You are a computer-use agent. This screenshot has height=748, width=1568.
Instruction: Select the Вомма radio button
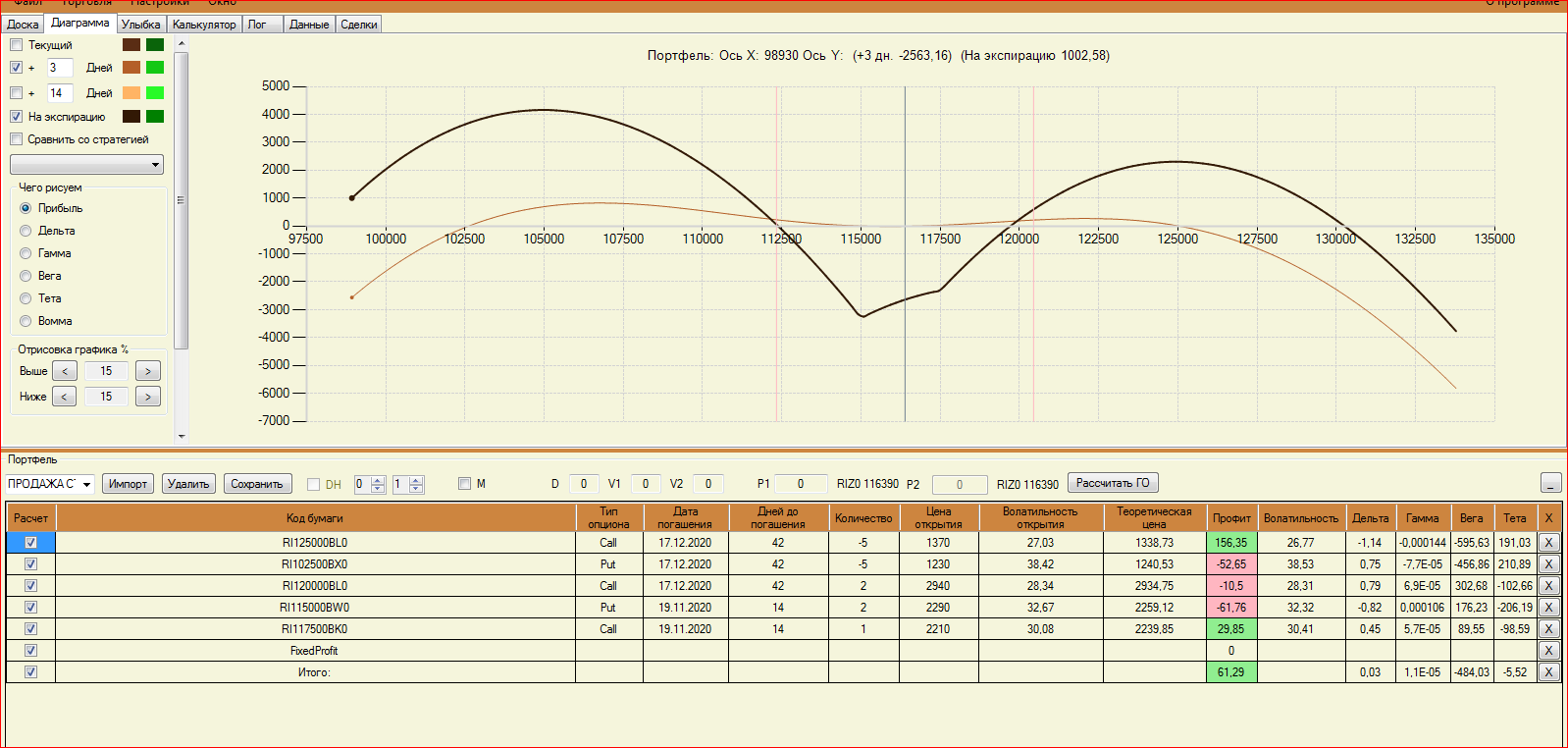pyautogui.click(x=26, y=321)
